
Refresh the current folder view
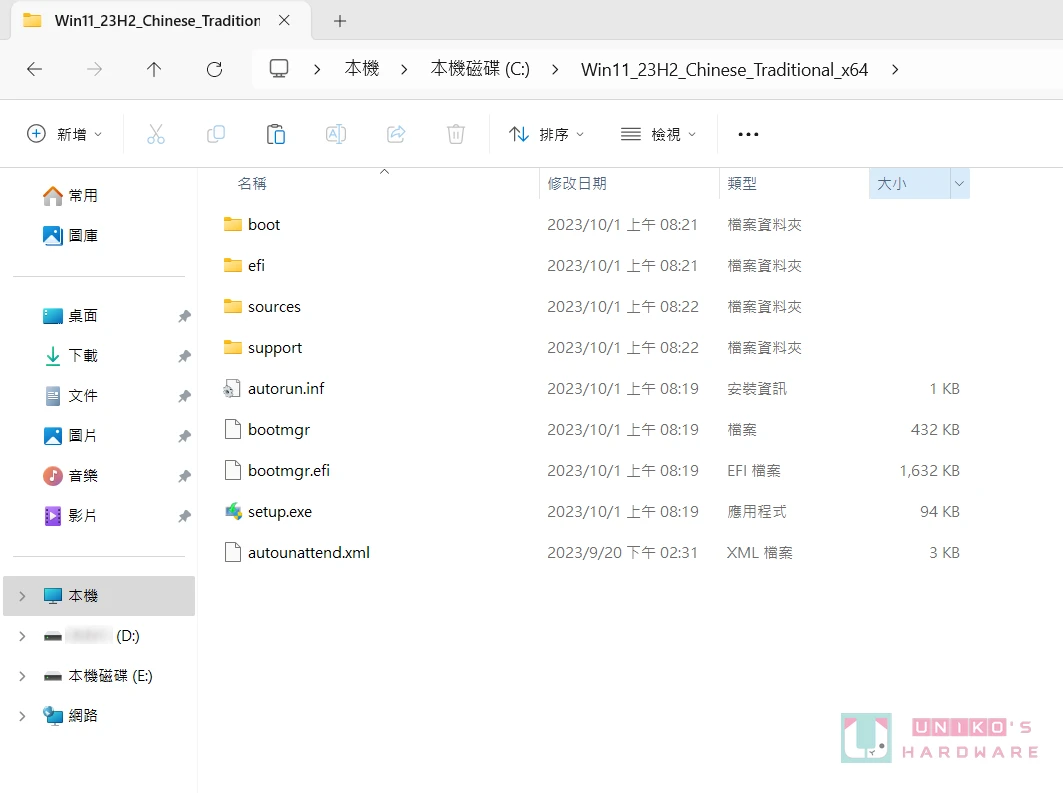tap(214, 69)
